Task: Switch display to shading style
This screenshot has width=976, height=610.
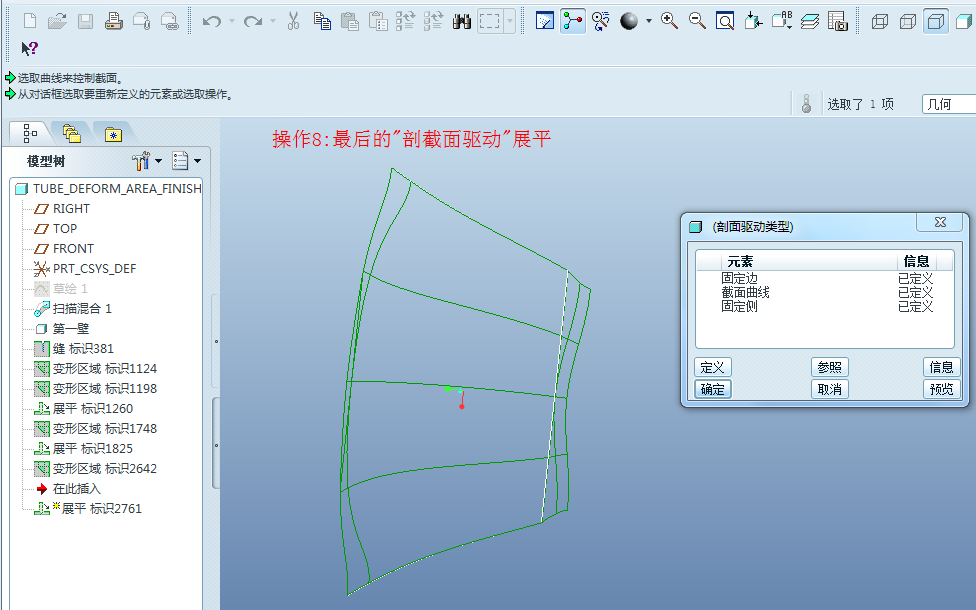Action: tap(964, 21)
